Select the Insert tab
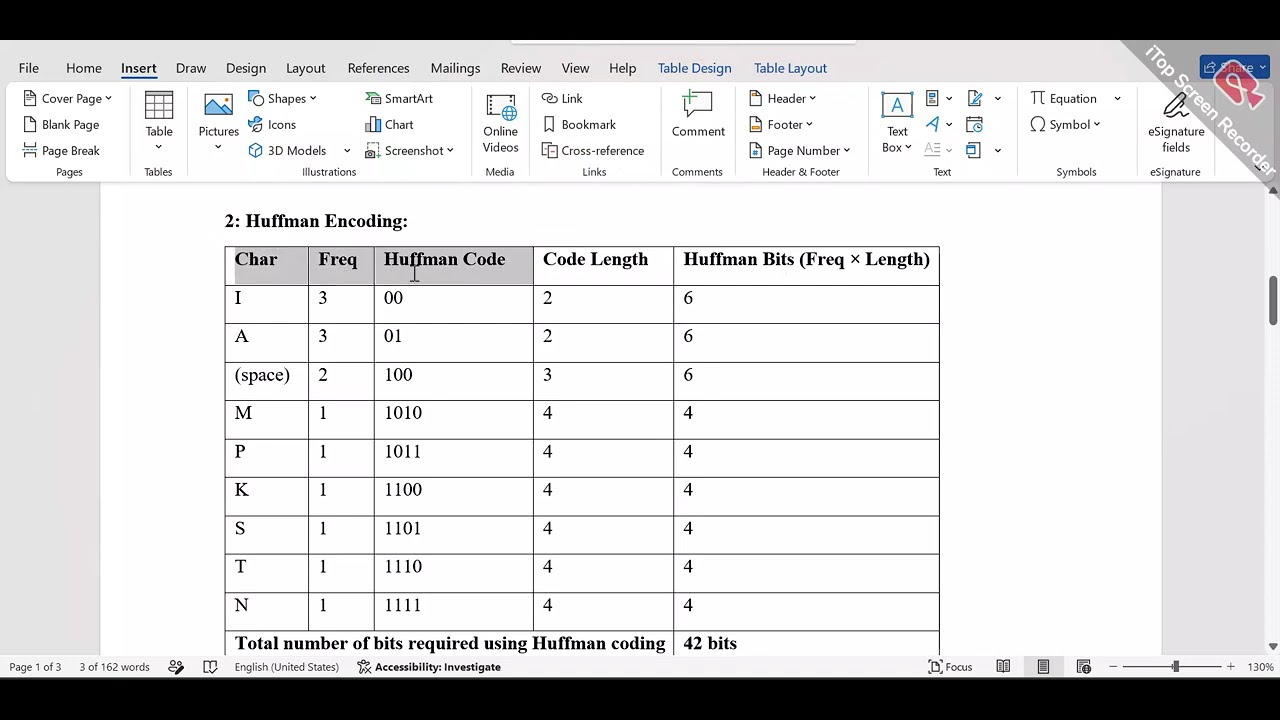 (x=138, y=68)
